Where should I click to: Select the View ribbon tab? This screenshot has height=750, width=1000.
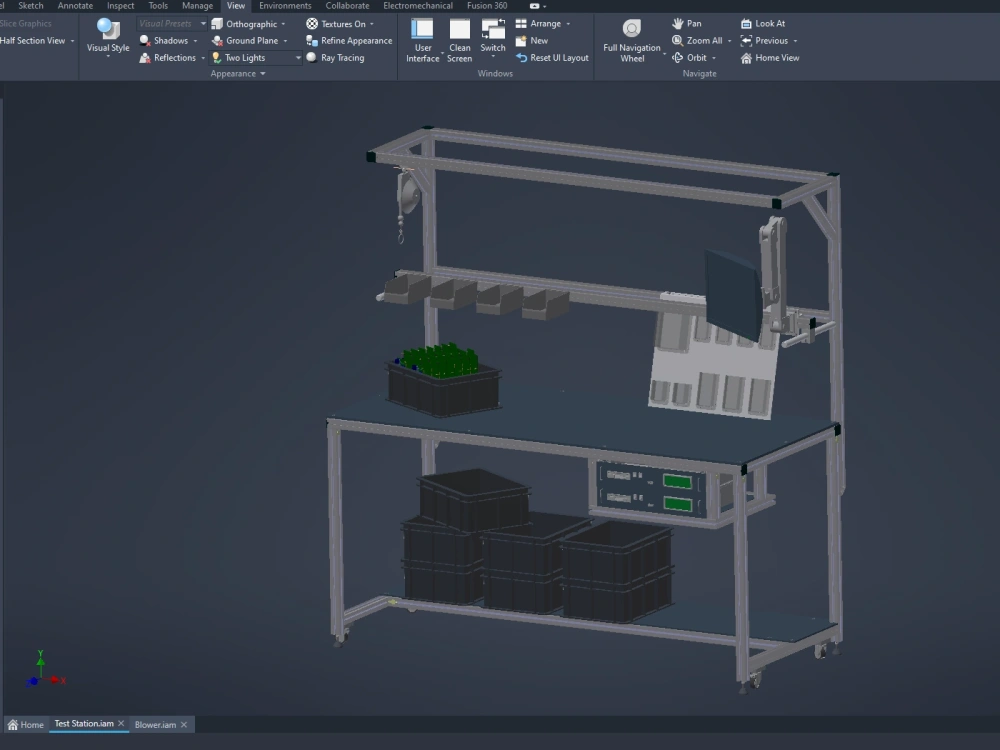pyautogui.click(x=236, y=6)
